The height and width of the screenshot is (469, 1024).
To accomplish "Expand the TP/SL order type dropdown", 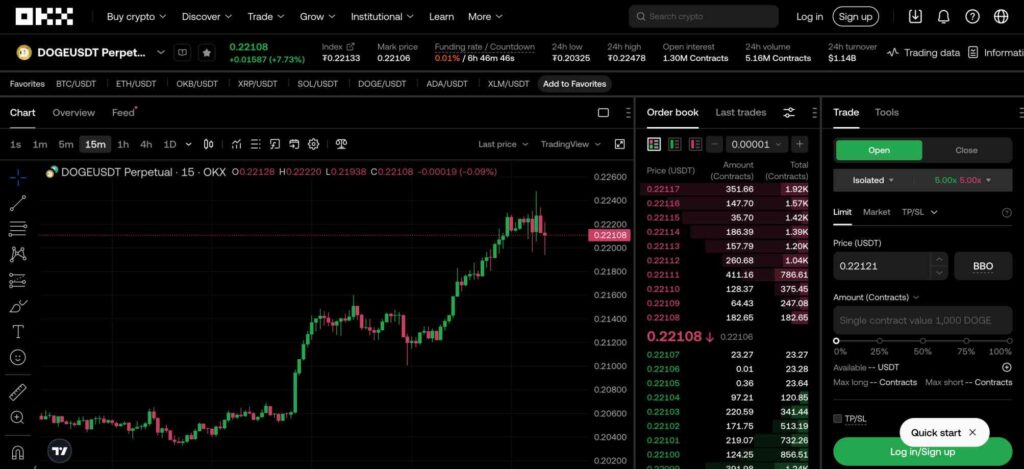I will tap(920, 212).
